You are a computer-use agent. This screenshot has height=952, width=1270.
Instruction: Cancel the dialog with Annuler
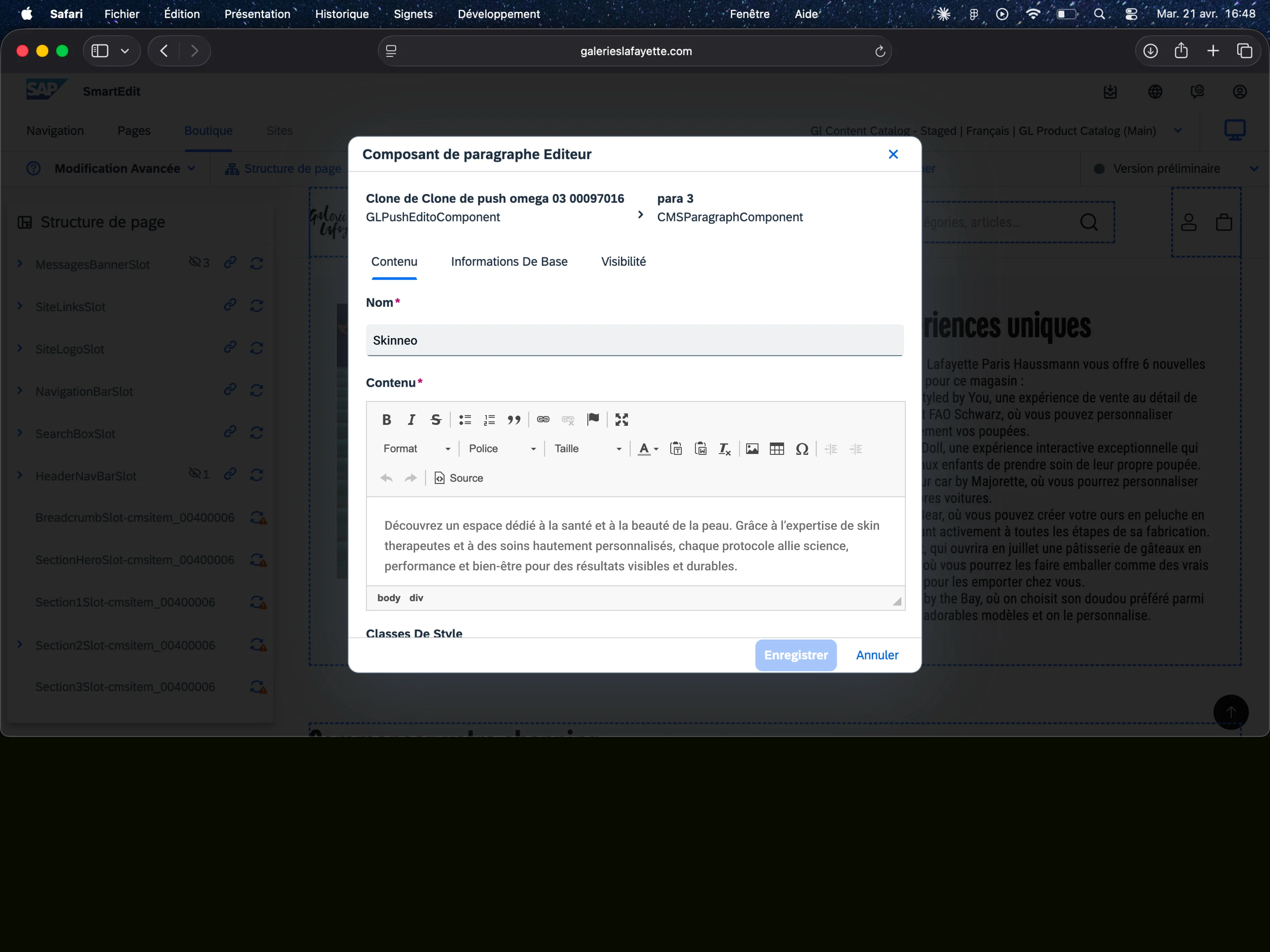(877, 655)
